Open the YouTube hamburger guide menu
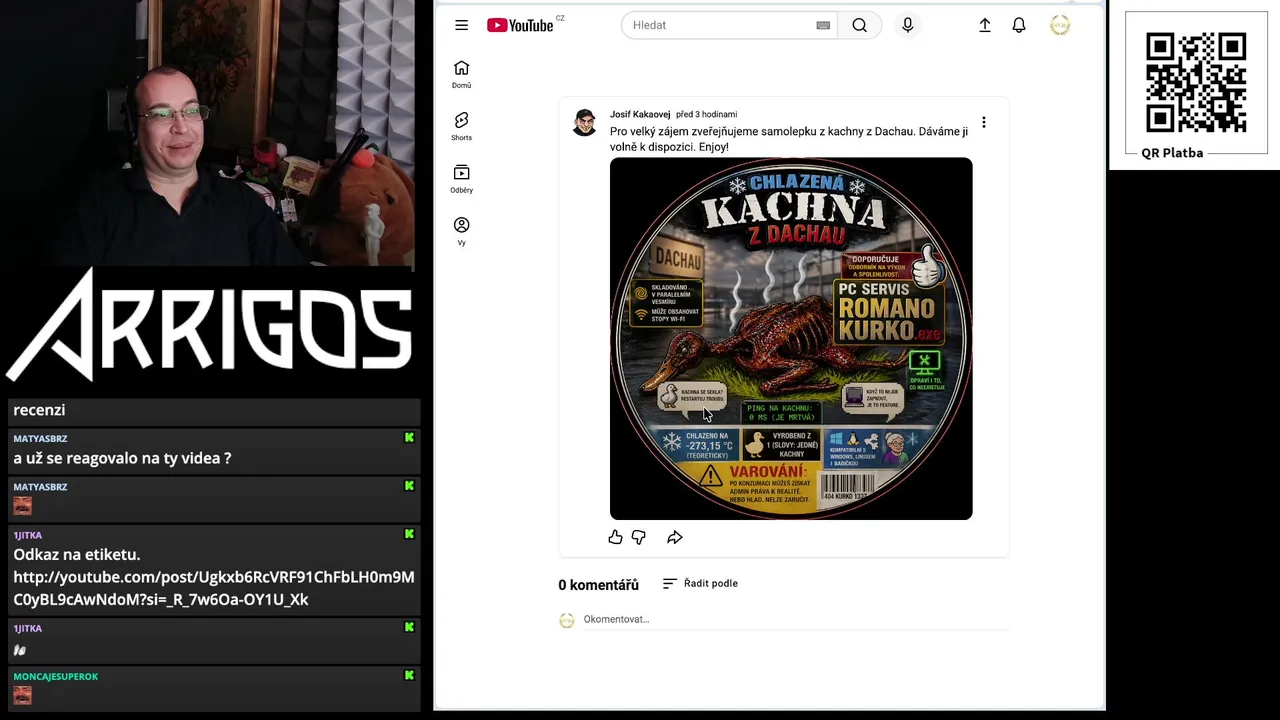Viewport: 1280px width, 720px height. (x=461, y=25)
